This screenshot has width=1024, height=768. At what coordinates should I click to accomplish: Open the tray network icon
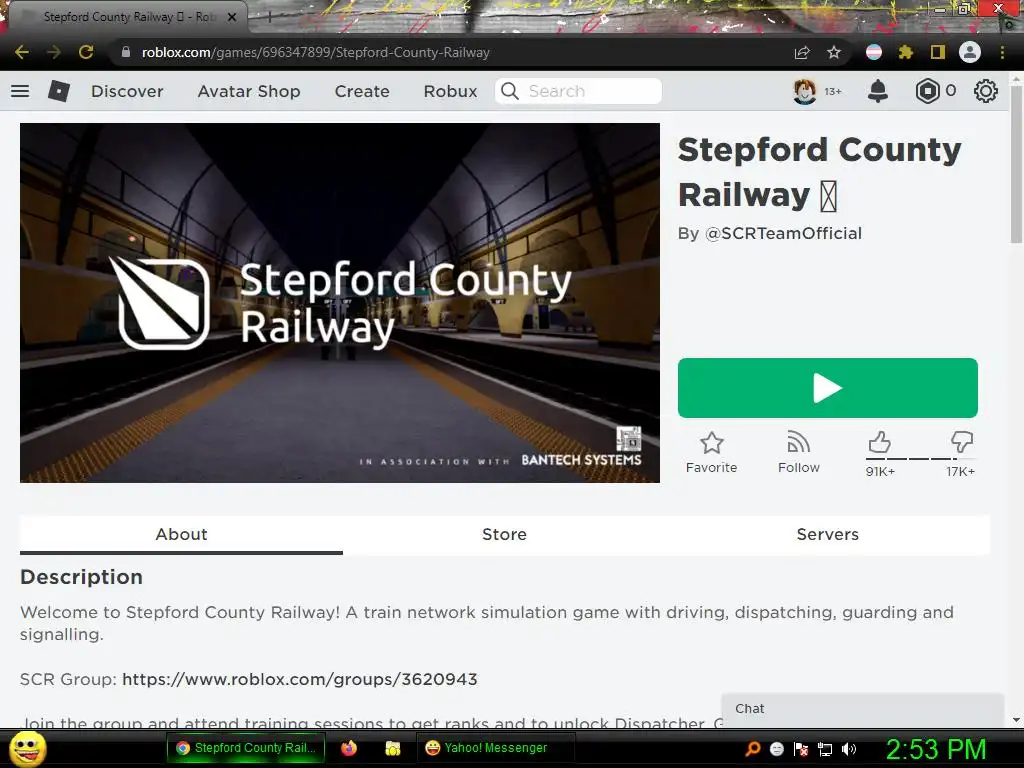click(825, 749)
